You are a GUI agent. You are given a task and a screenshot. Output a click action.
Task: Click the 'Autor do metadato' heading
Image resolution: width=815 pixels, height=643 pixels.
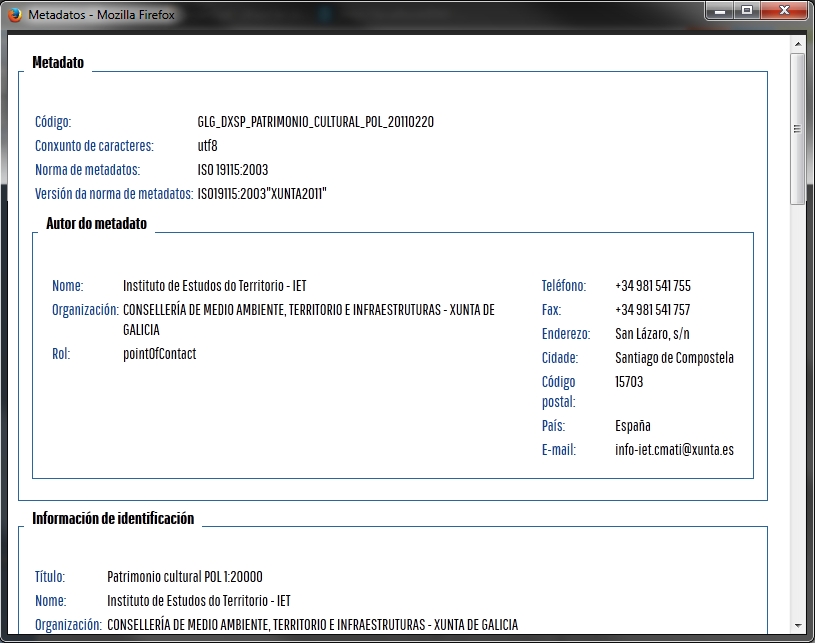tap(96, 224)
